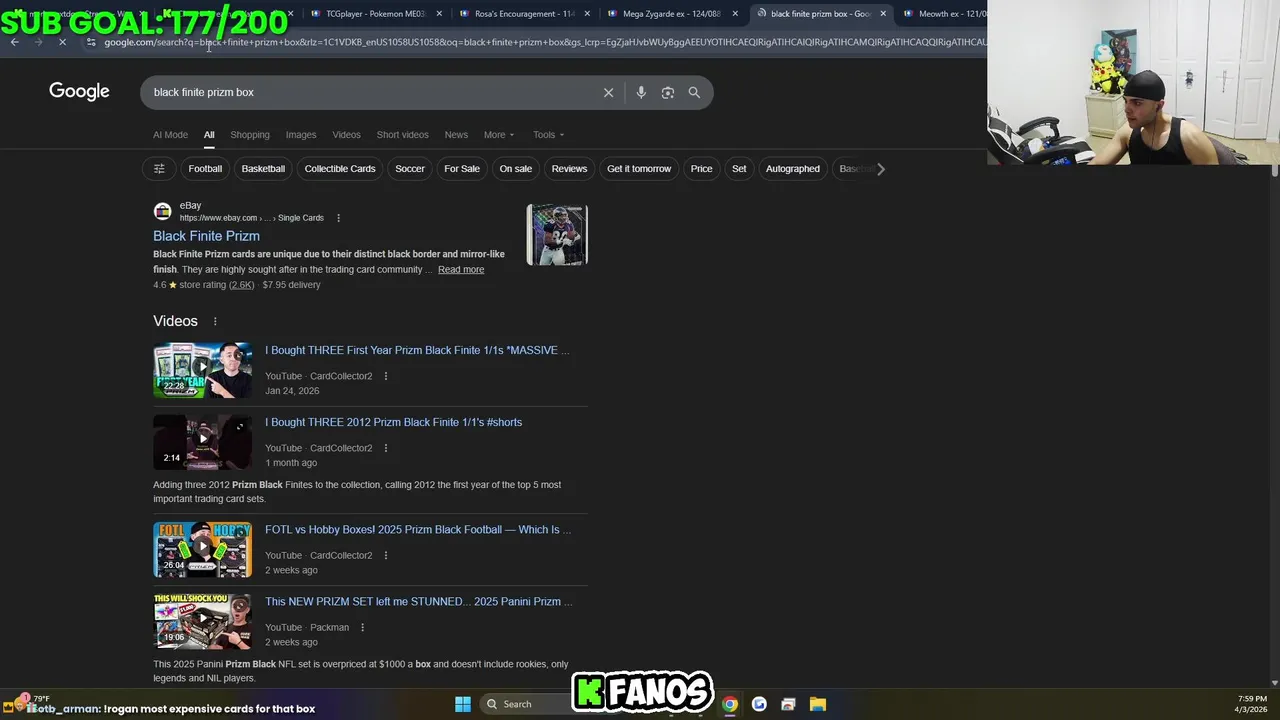The width and height of the screenshot is (1280, 720).
Task: Apply the Autographed filter chip
Action: tap(793, 169)
